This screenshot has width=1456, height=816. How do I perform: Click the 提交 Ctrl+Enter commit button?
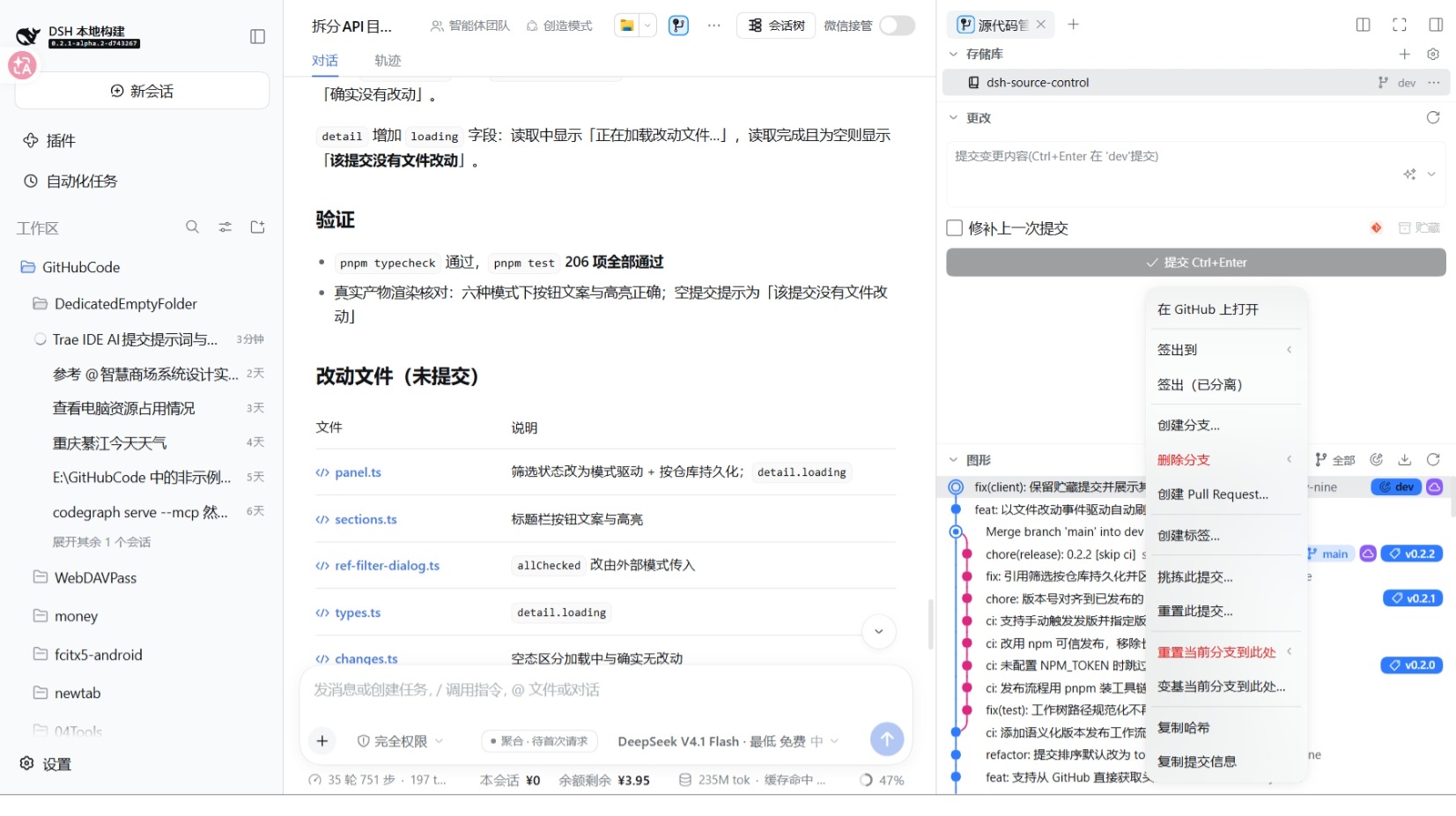pyautogui.click(x=1196, y=263)
